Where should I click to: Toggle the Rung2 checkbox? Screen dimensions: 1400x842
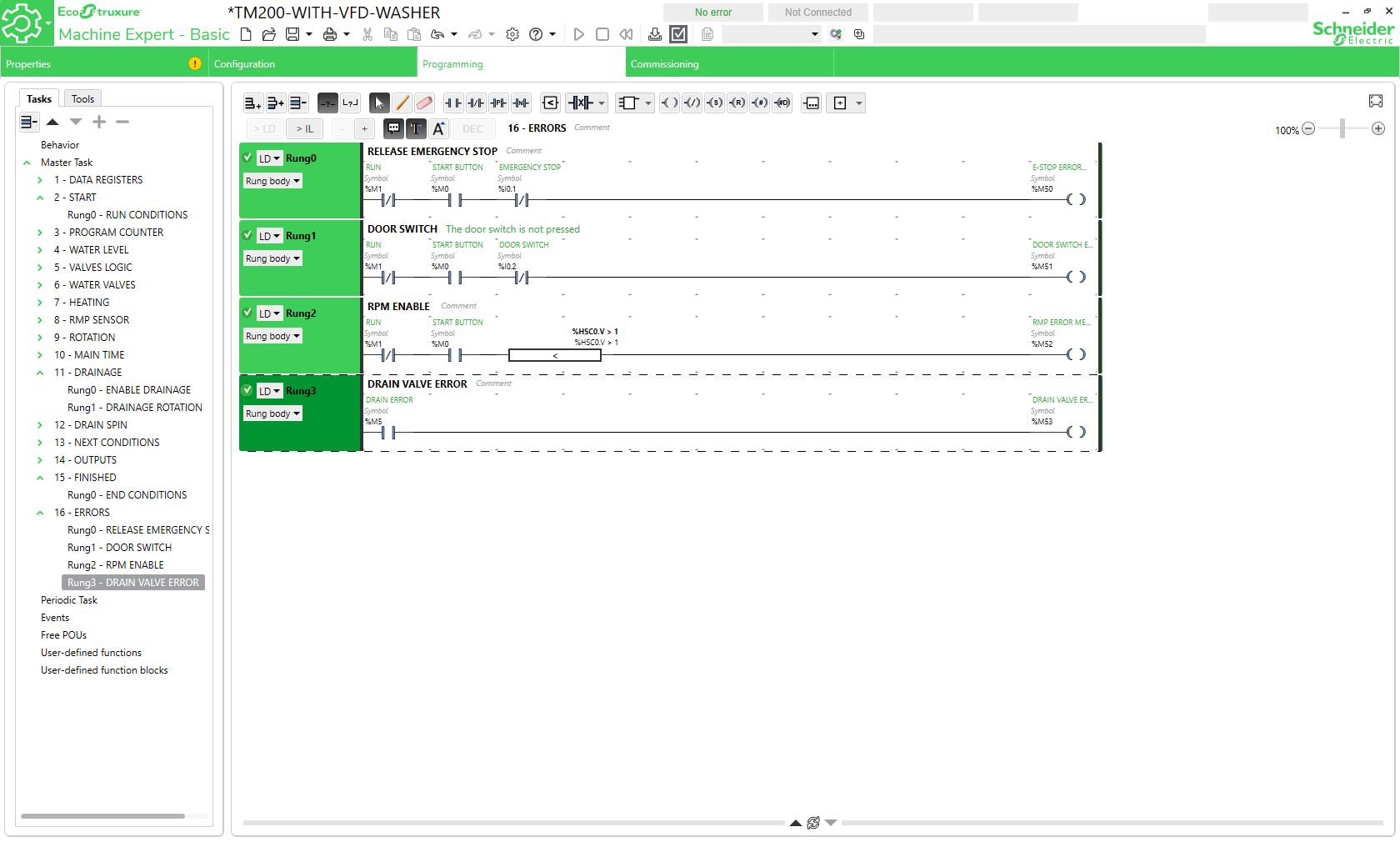[x=247, y=313]
